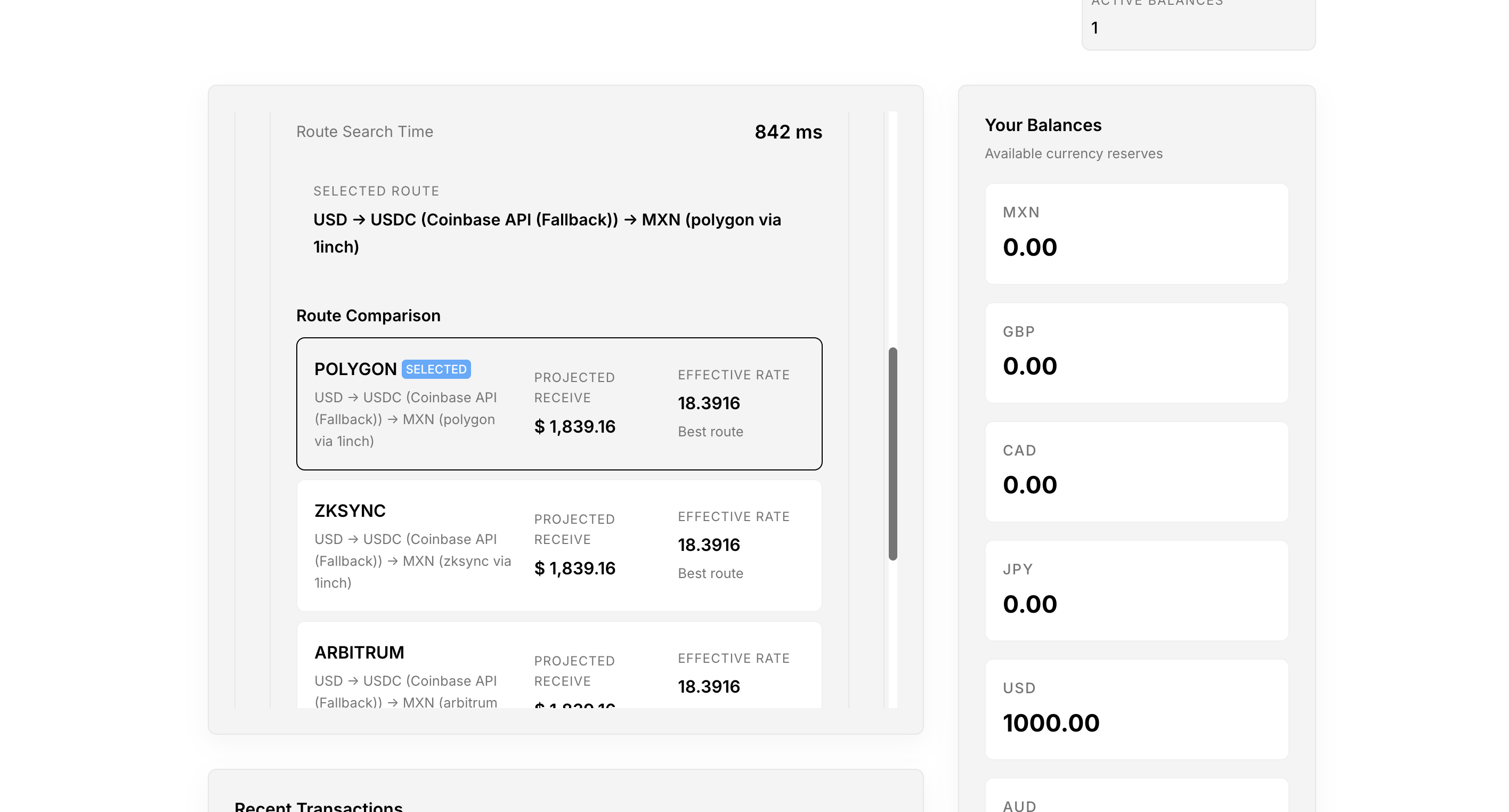Open the JPY balance card

[x=1137, y=590]
